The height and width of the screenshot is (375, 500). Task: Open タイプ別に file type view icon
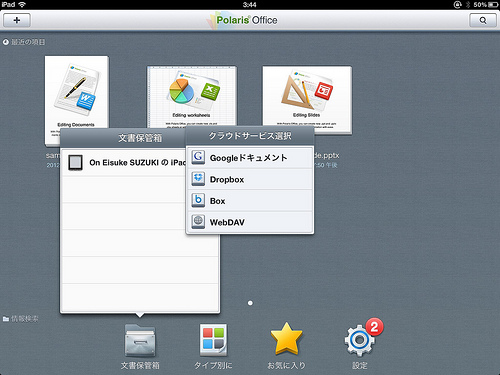click(x=213, y=340)
